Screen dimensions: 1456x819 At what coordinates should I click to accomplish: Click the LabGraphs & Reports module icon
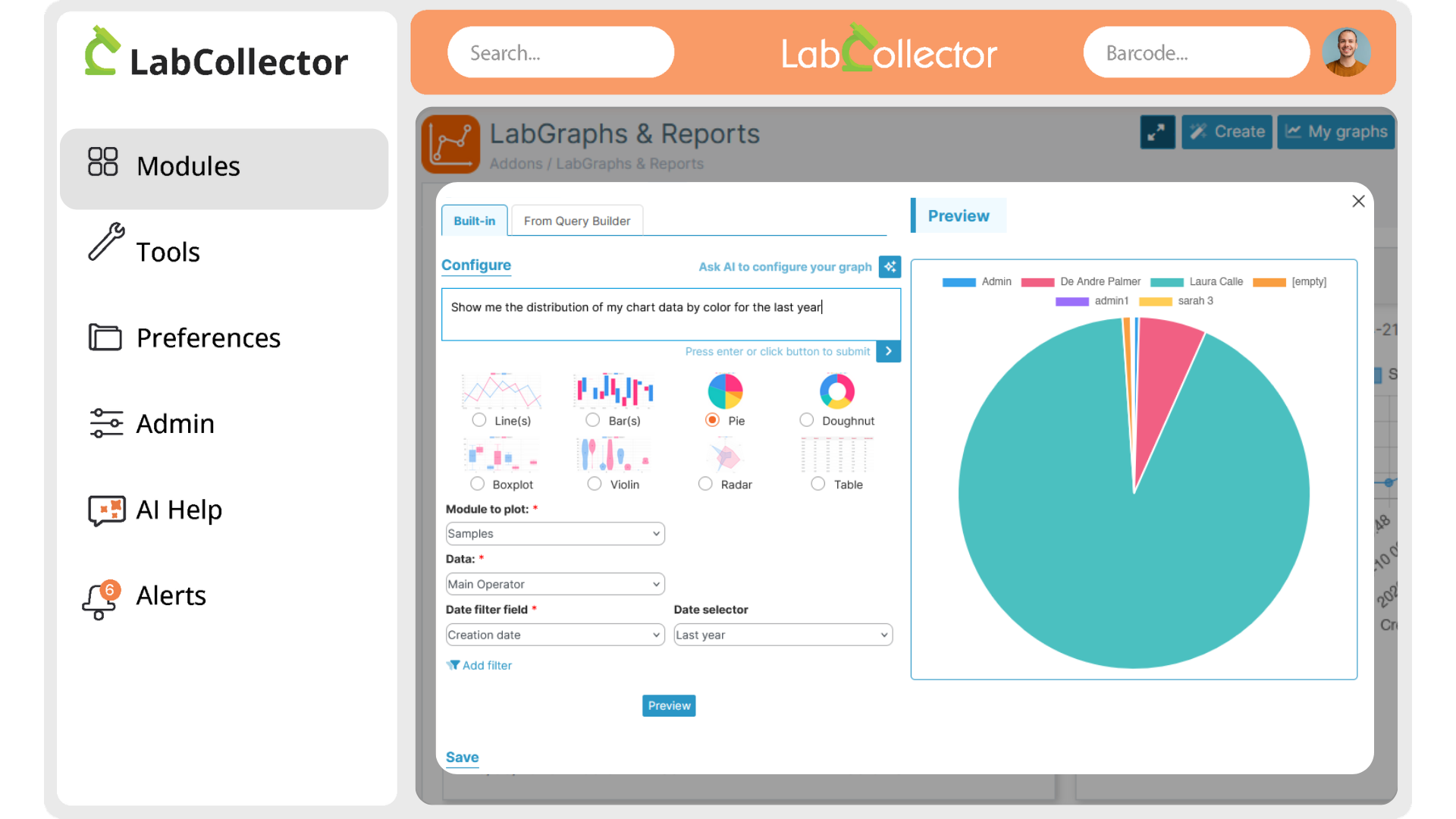(450, 144)
